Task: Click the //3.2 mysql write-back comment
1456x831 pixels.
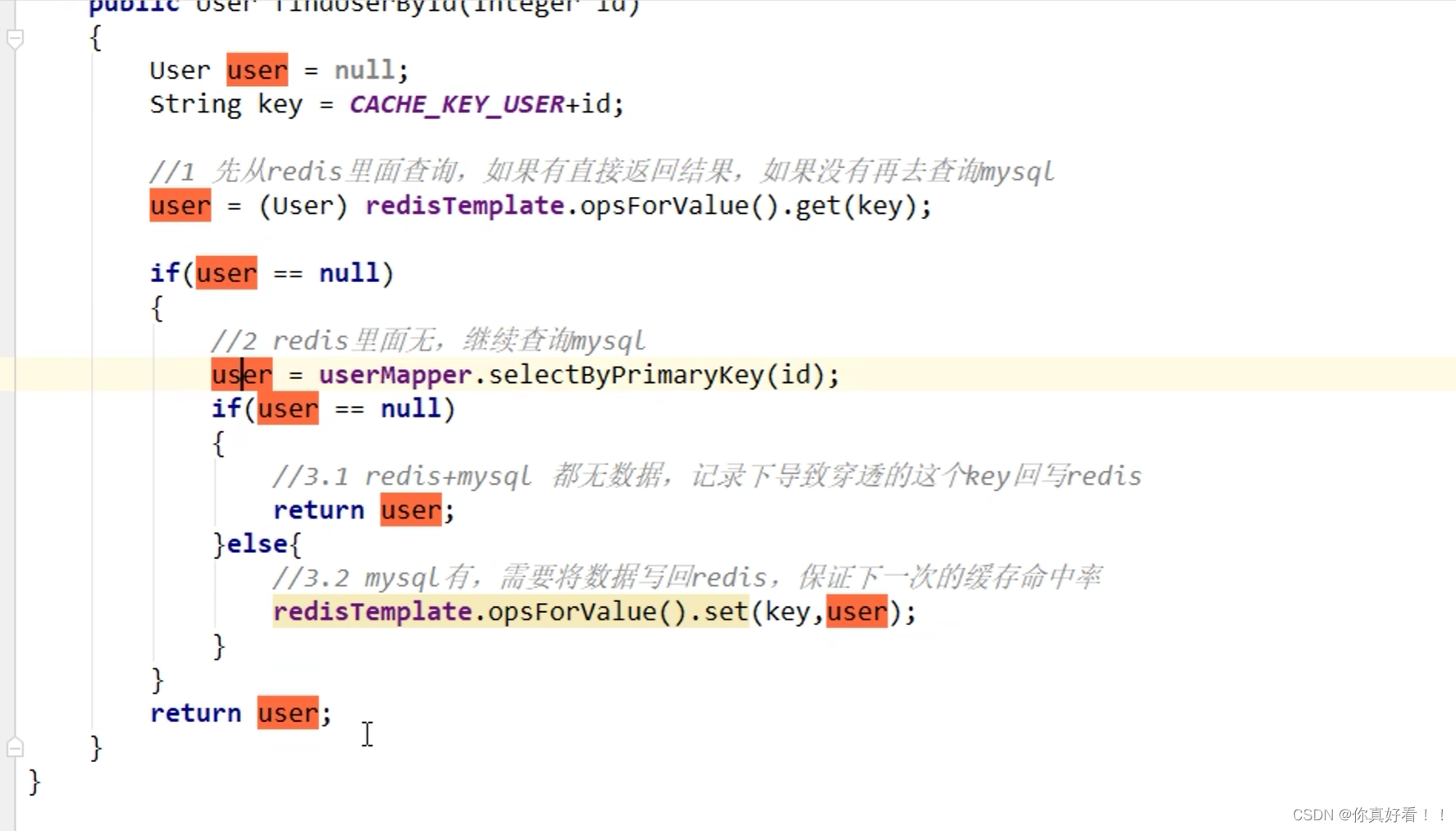Action: coord(689,577)
